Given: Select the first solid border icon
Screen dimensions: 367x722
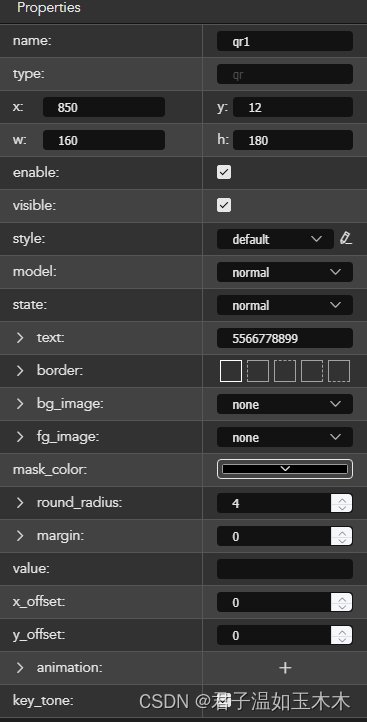Looking at the screenshot, I should pyautogui.click(x=231, y=371).
